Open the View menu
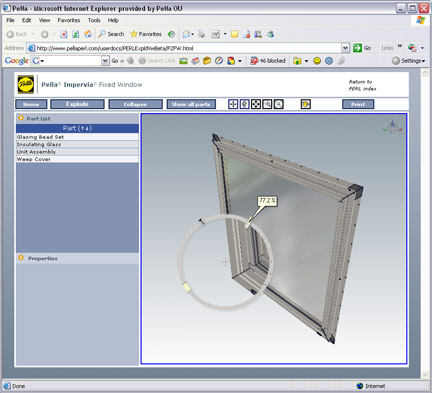Image resolution: width=432 pixels, height=393 pixels. pyautogui.click(x=44, y=20)
